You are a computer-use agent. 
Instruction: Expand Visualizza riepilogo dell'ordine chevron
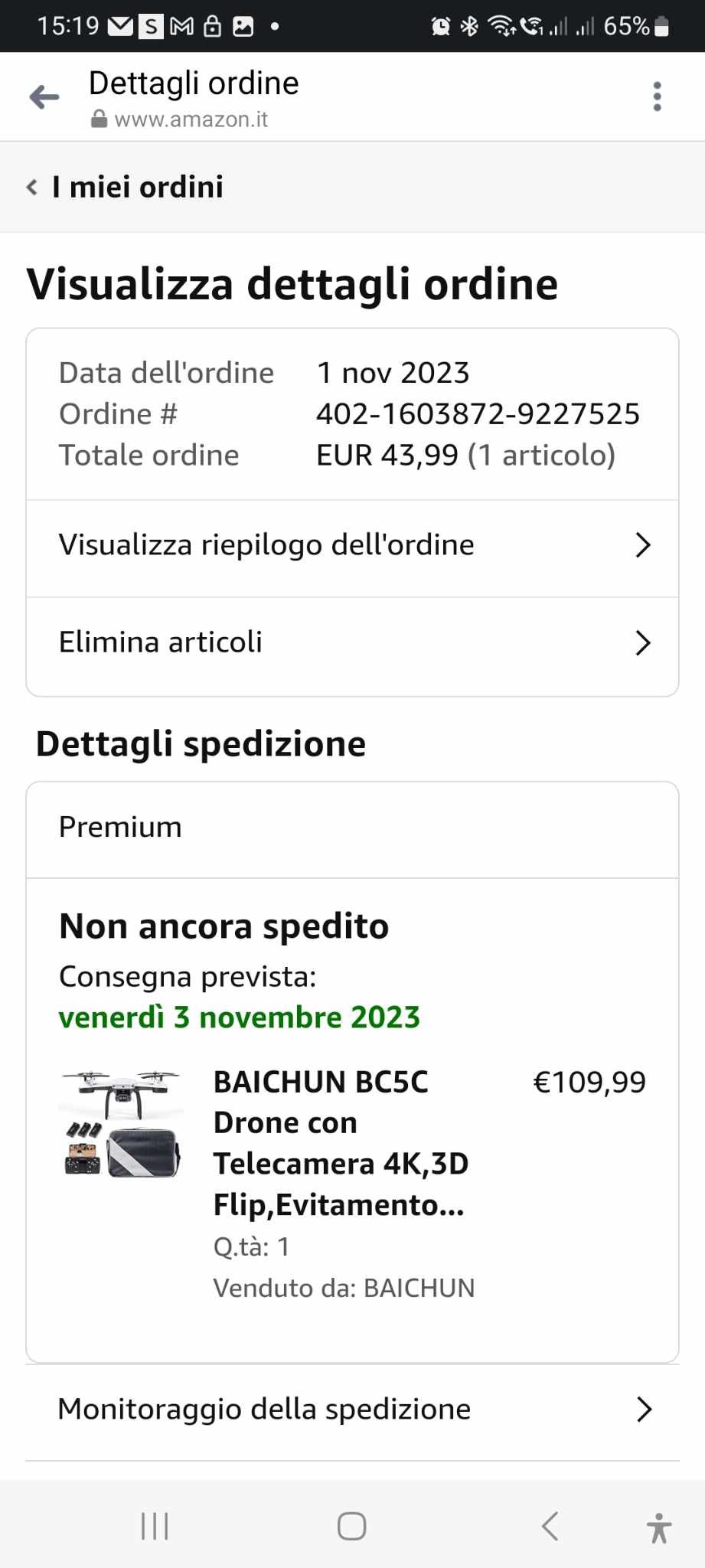click(x=643, y=545)
